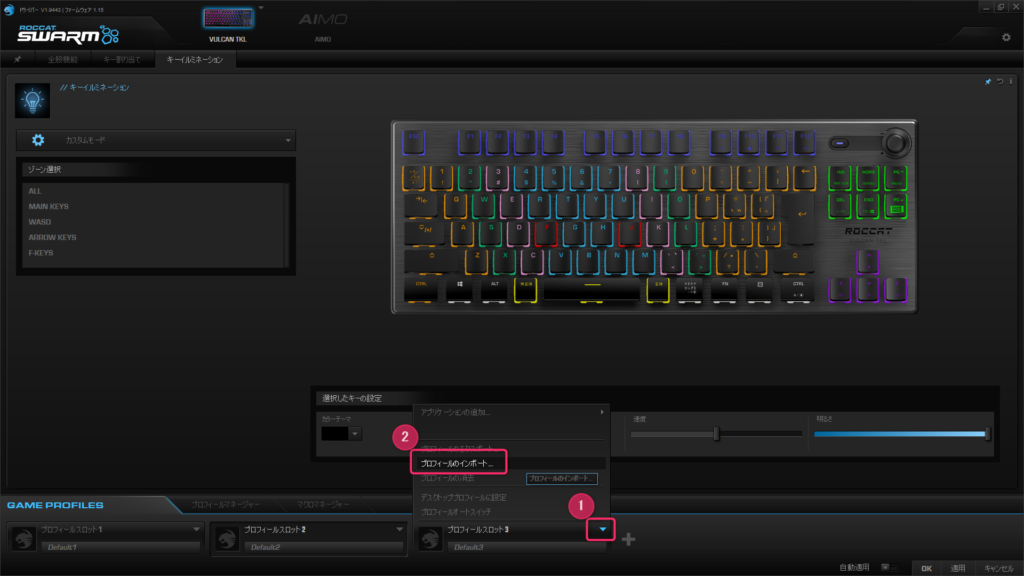Expand the アプリケーションの追加 submenu
Image resolution: width=1024 pixels, height=576 pixels.
512,412
